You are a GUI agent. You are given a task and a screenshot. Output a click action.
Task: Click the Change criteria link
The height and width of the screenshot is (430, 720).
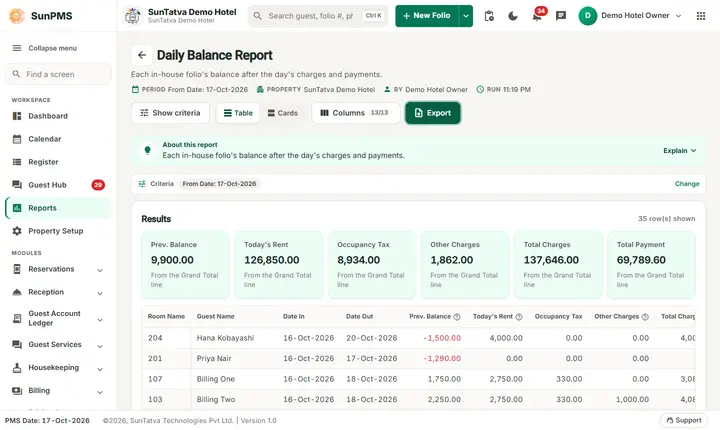click(x=687, y=184)
